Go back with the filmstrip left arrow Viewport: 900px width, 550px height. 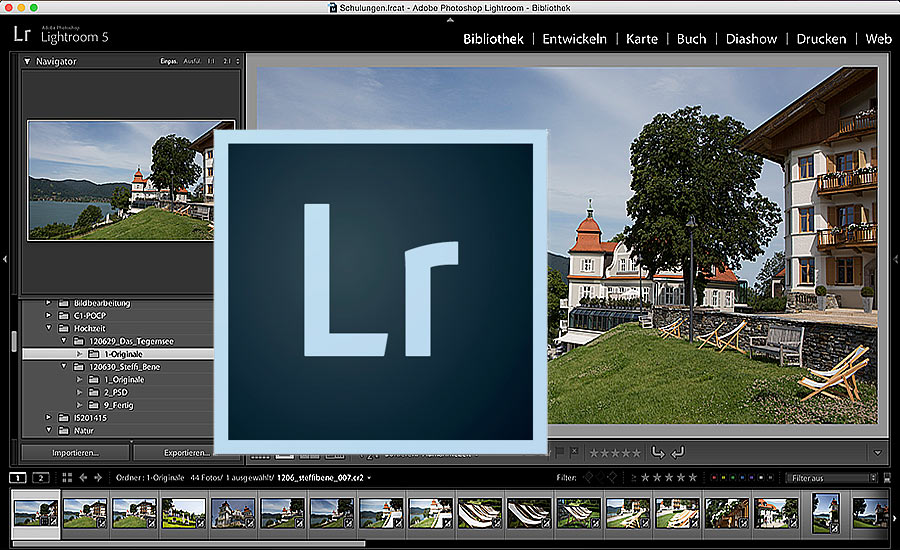tap(84, 478)
